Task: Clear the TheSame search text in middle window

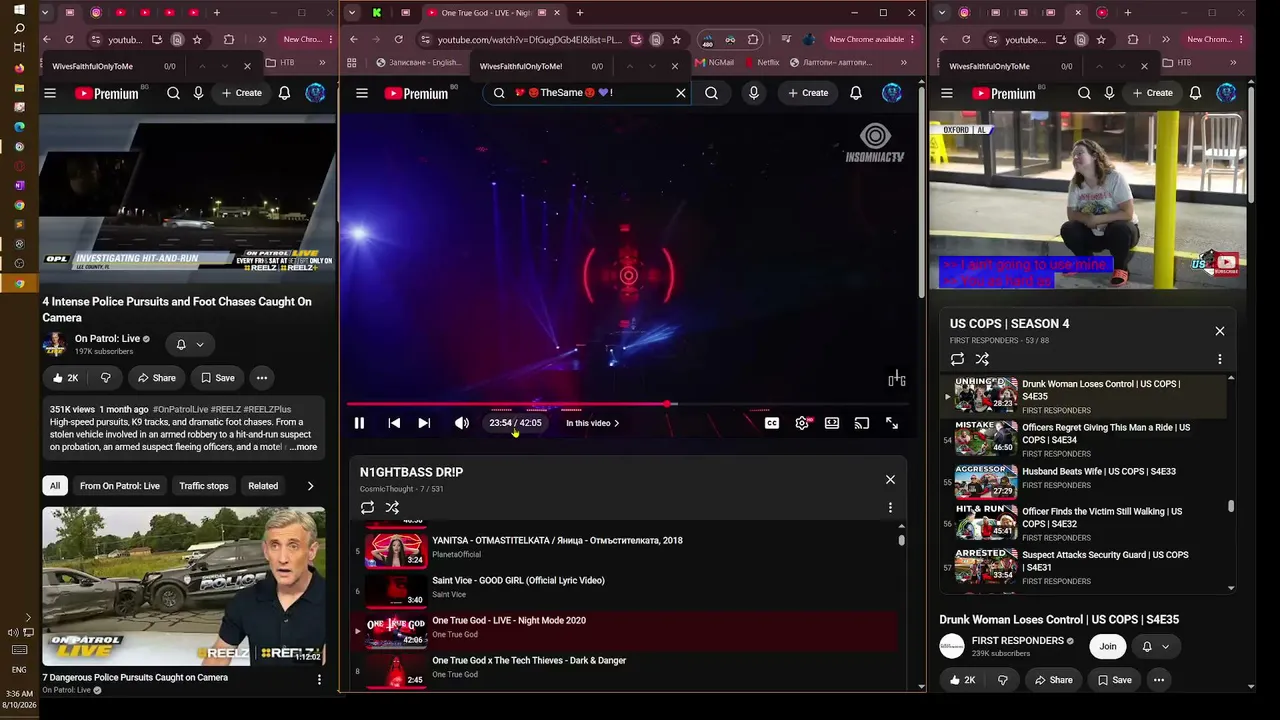Action: click(681, 93)
